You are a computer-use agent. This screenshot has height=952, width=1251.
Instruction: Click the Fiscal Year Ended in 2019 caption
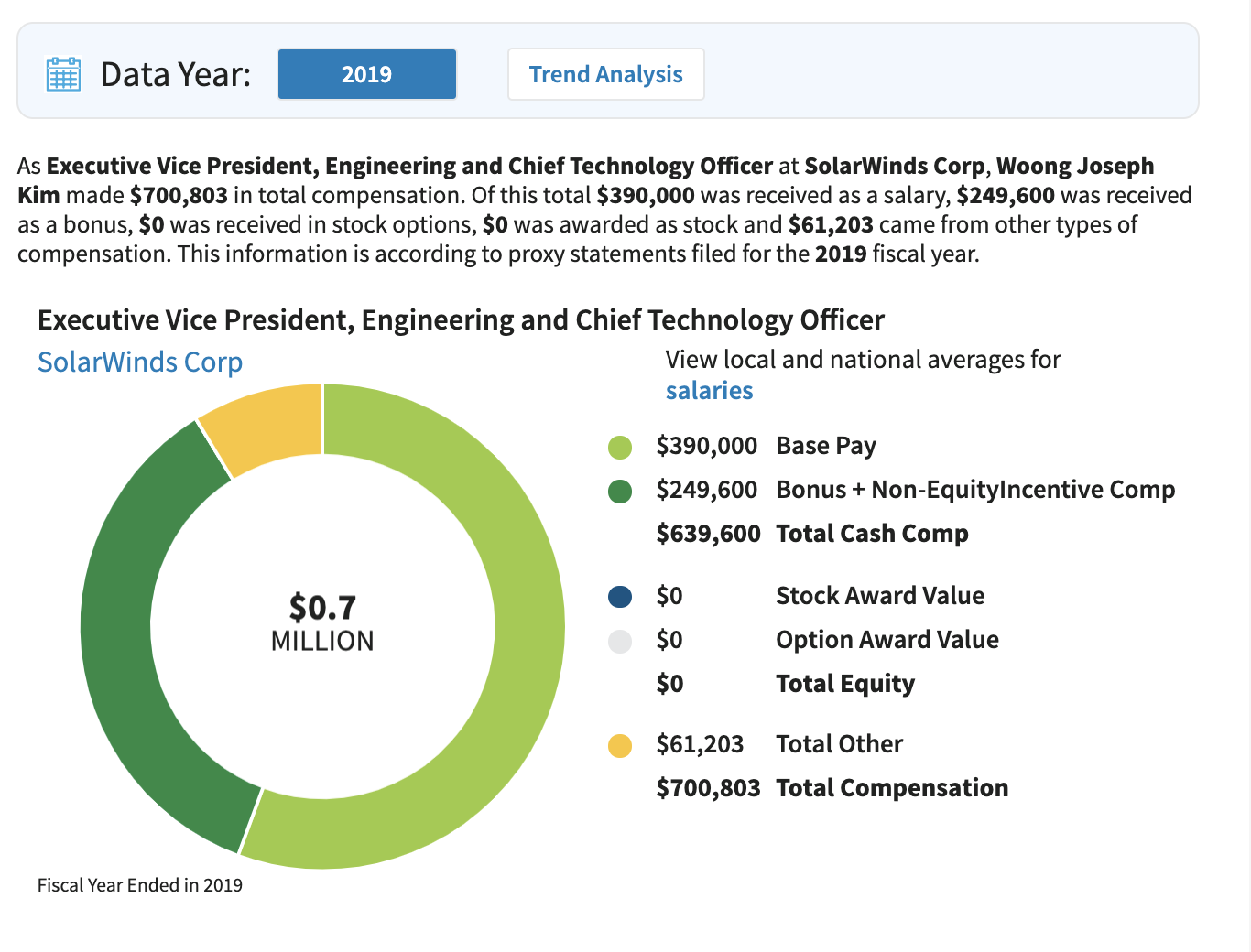click(x=140, y=885)
